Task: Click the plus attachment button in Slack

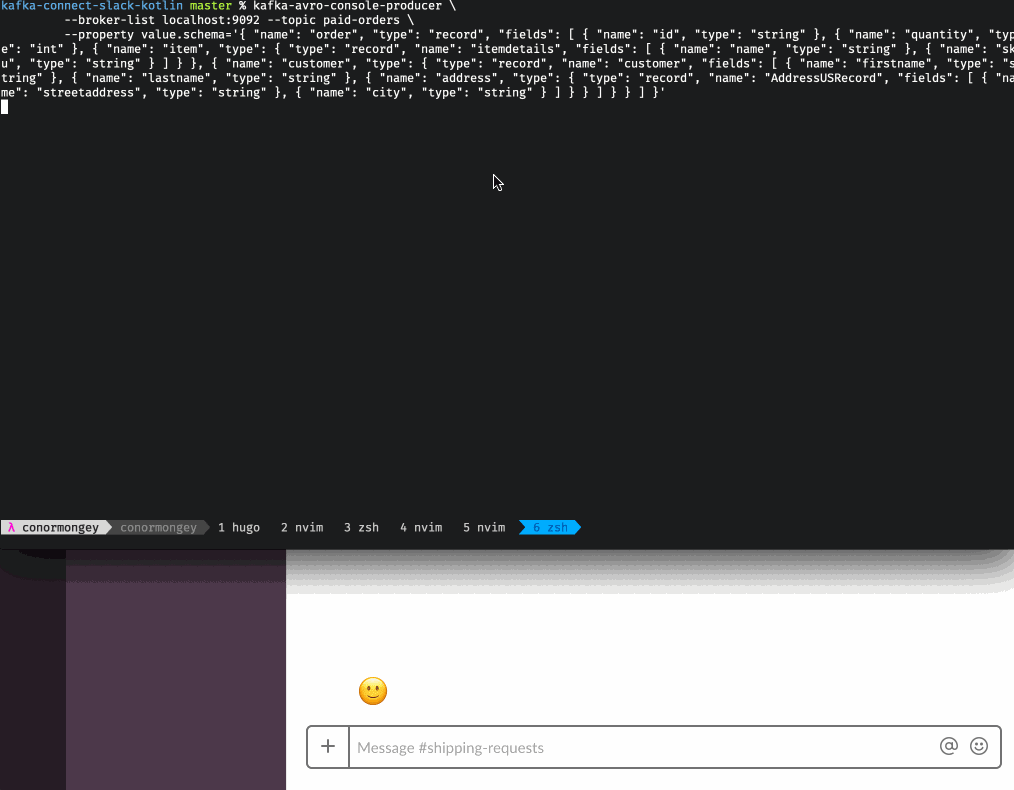Action: click(x=328, y=747)
